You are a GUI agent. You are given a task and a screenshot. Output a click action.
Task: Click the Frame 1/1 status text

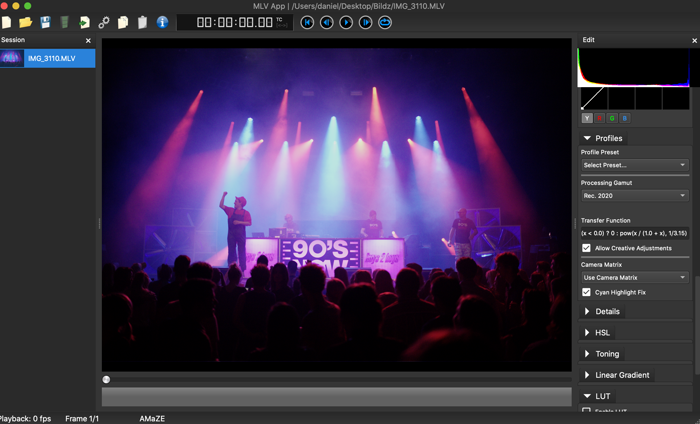pyautogui.click(x=82, y=419)
